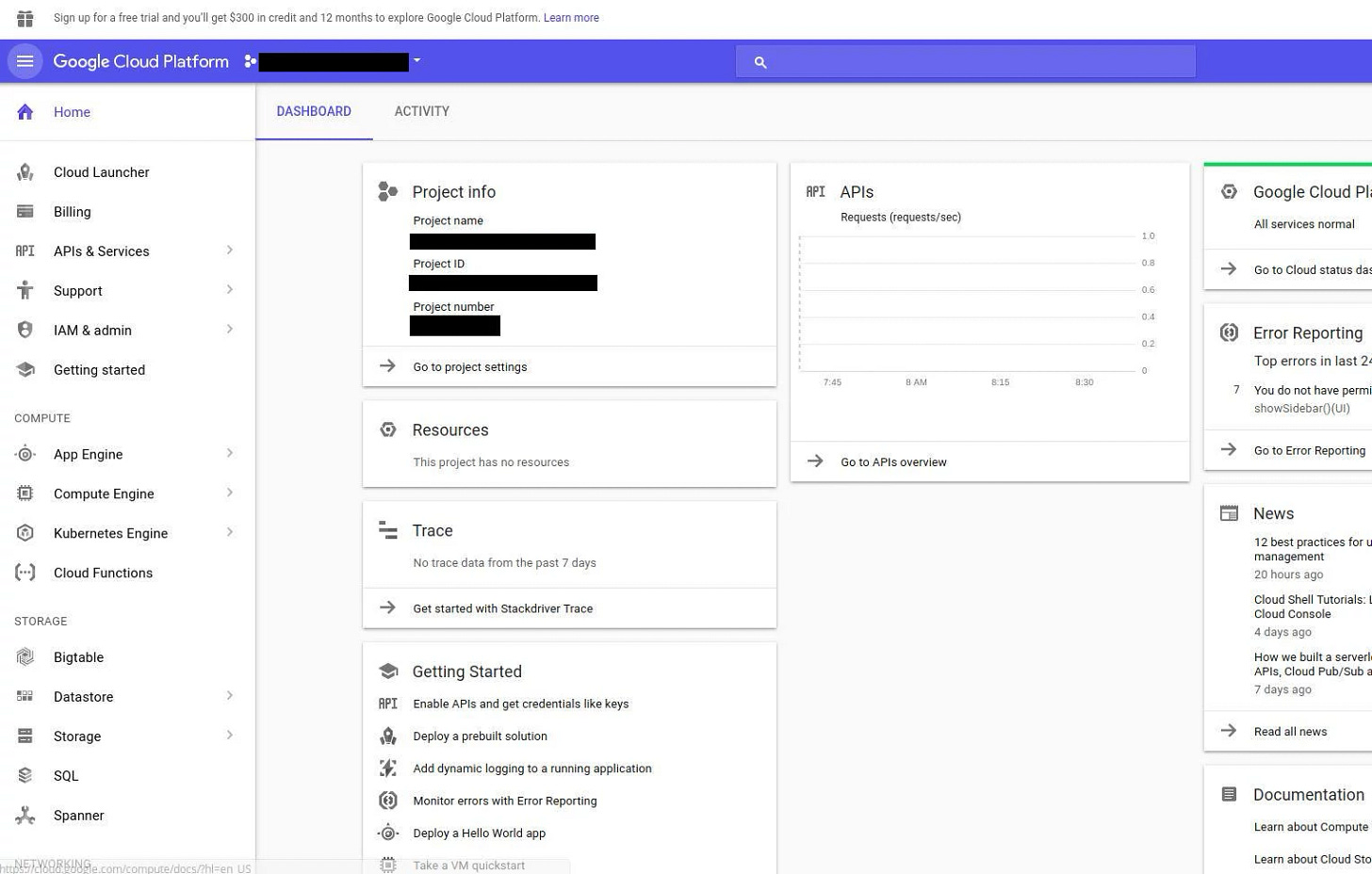Click inside the search bar
Viewport: 1372px width, 874px height.
[964, 61]
